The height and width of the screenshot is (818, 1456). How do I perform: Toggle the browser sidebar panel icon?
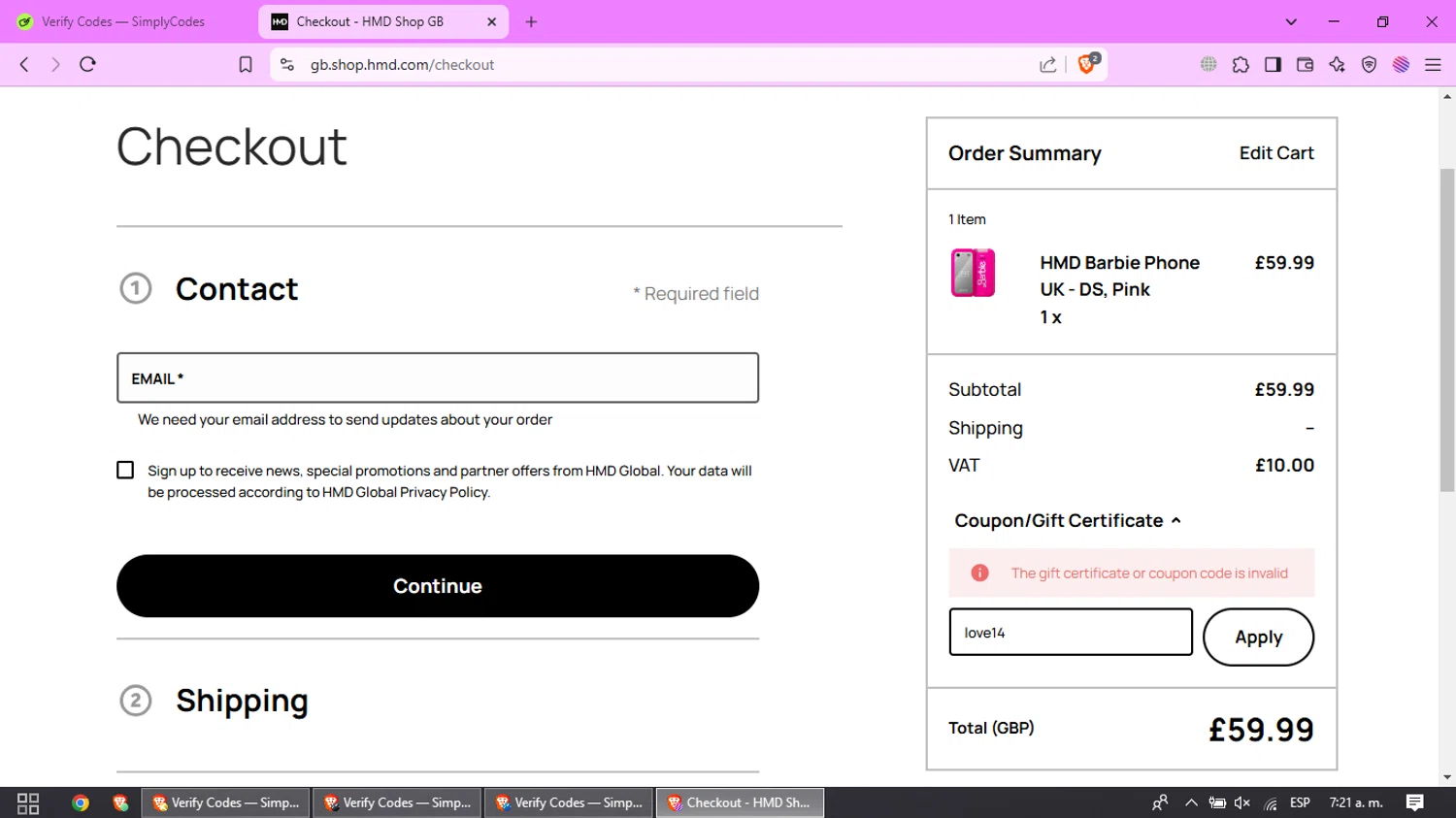1273,64
